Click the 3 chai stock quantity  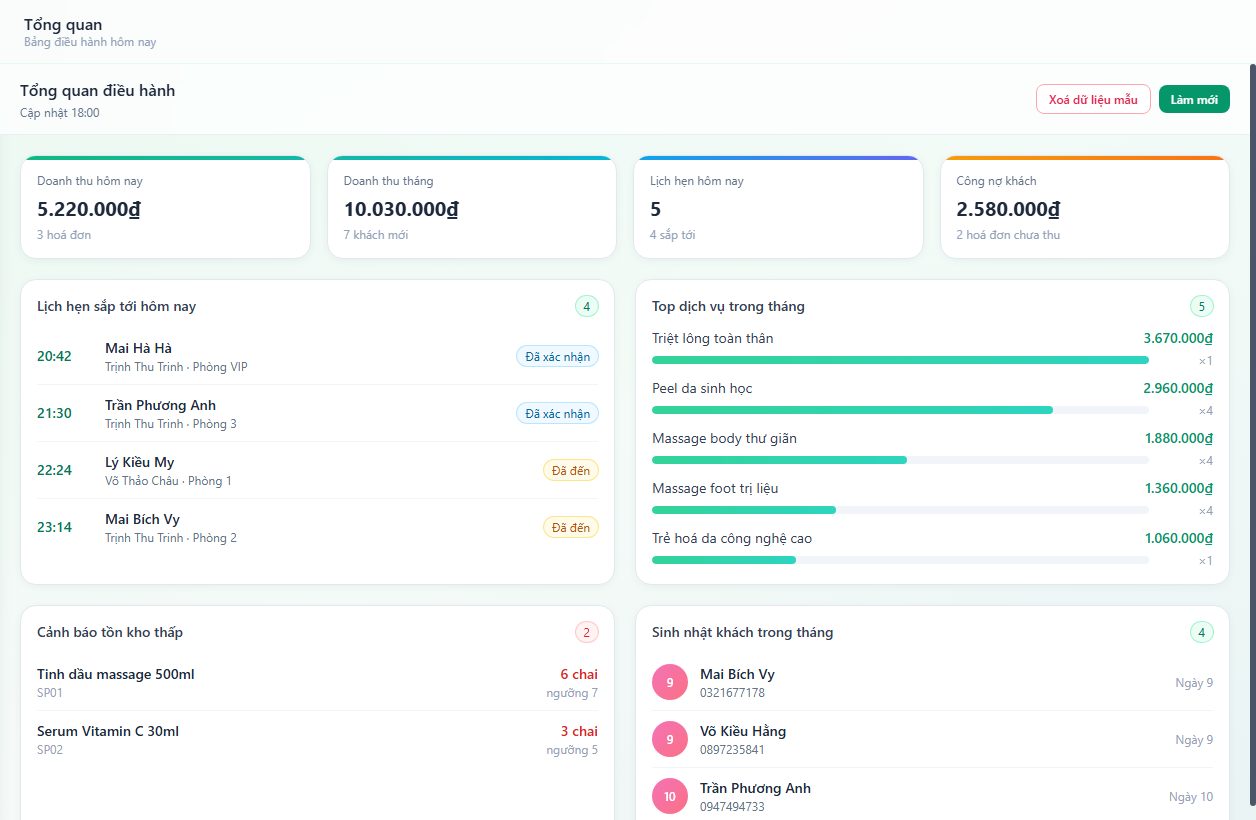tap(579, 732)
